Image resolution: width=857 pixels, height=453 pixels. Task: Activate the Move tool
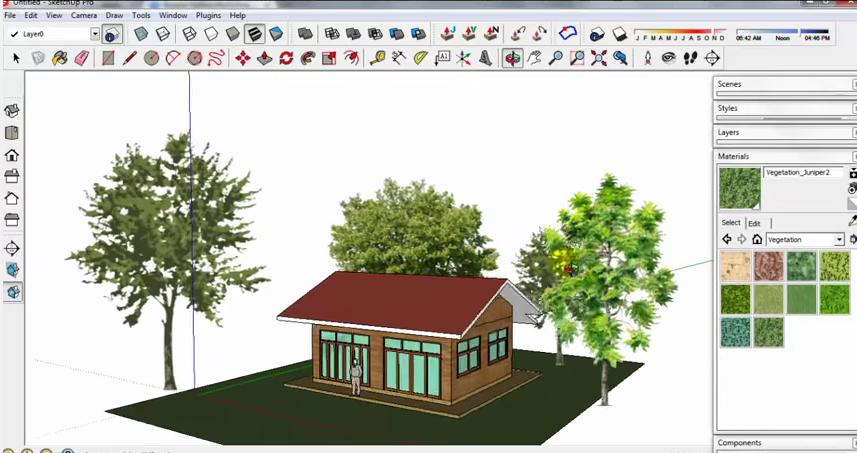click(x=243, y=58)
